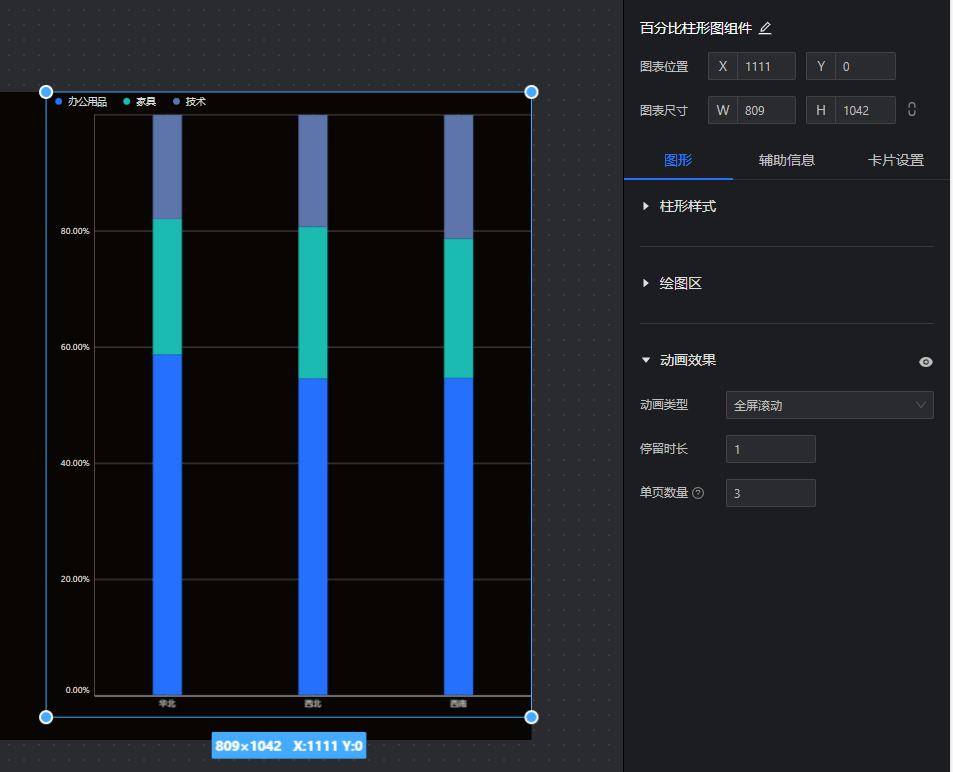Viewport: 953px width, 772px height.
Task: Click help icon next to 单页数量
Action: click(698, 493)
